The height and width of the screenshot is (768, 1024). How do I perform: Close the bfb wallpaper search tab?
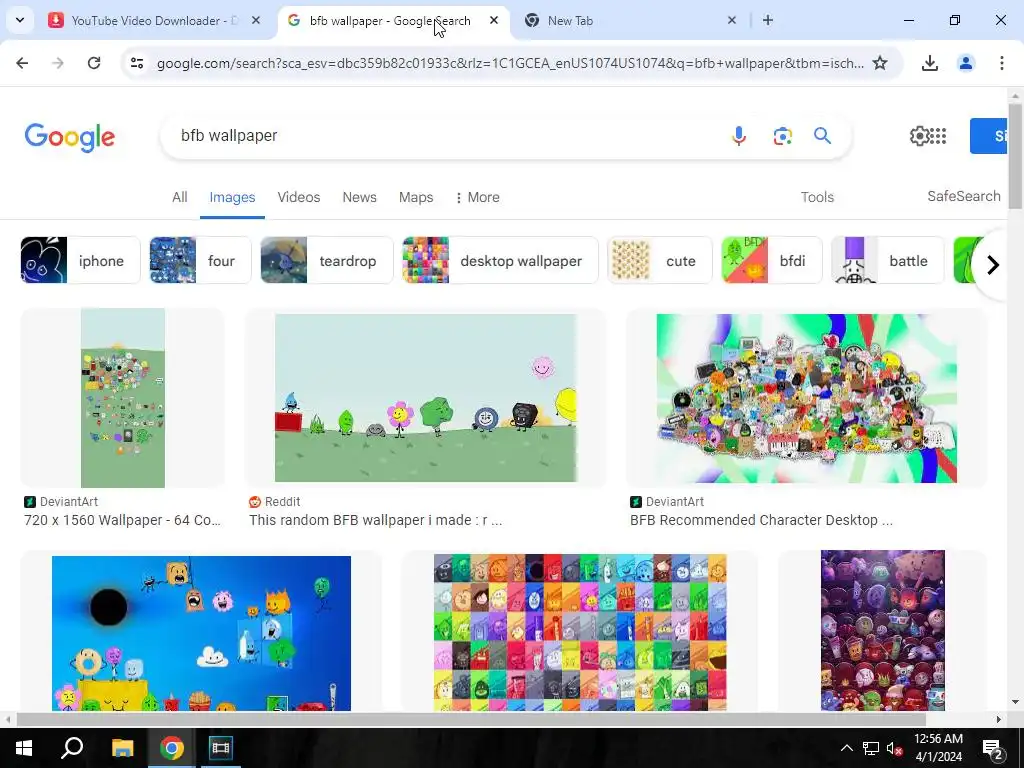[x=494, y=20]
